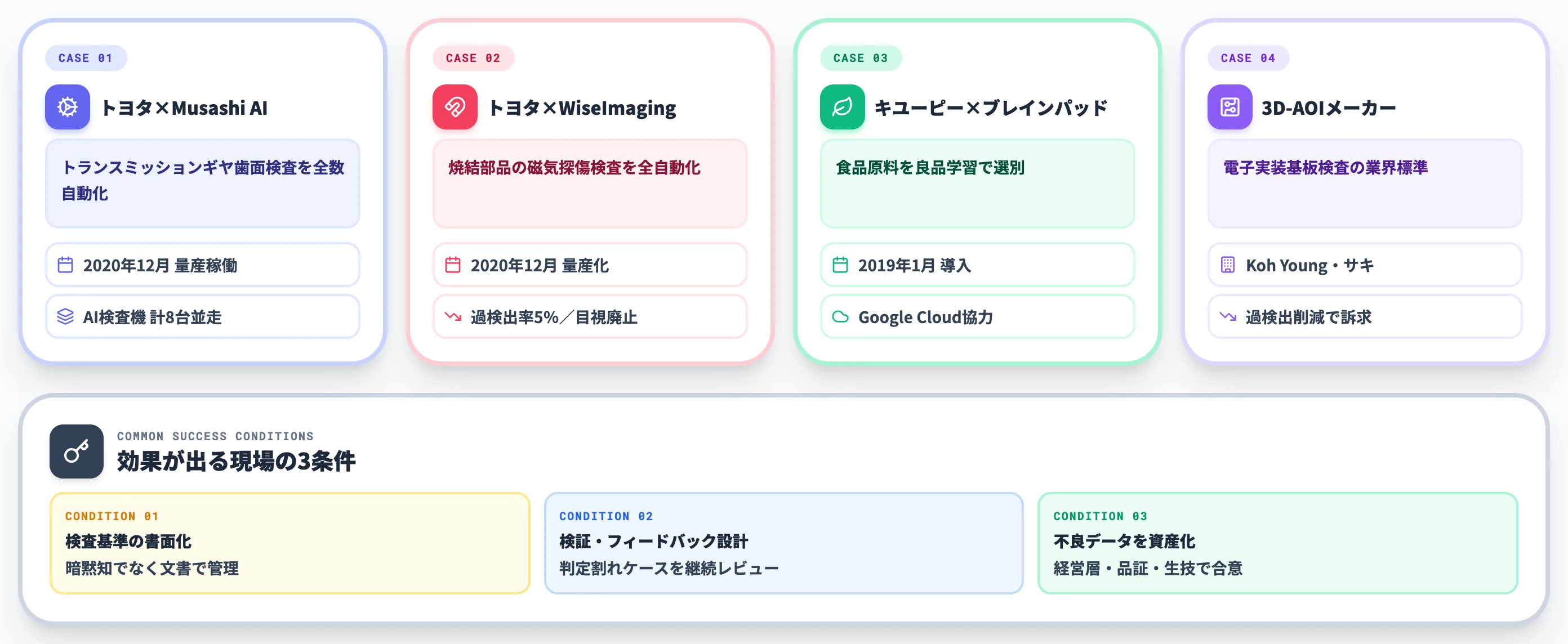
Task: Click the CONDITION 02 label
Action: coord(606,516)
